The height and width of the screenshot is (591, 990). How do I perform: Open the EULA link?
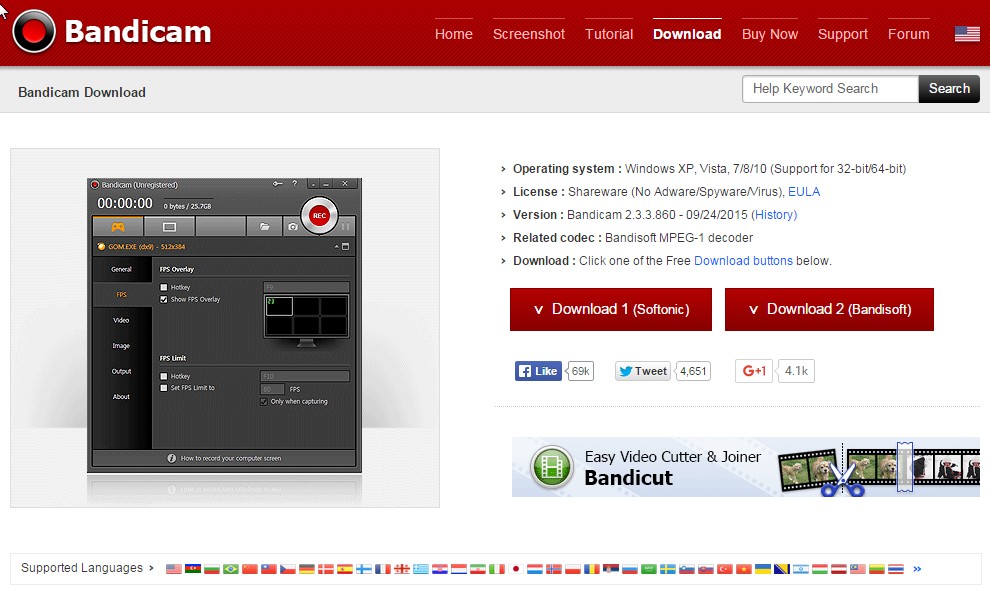click(x=804, y=192)
